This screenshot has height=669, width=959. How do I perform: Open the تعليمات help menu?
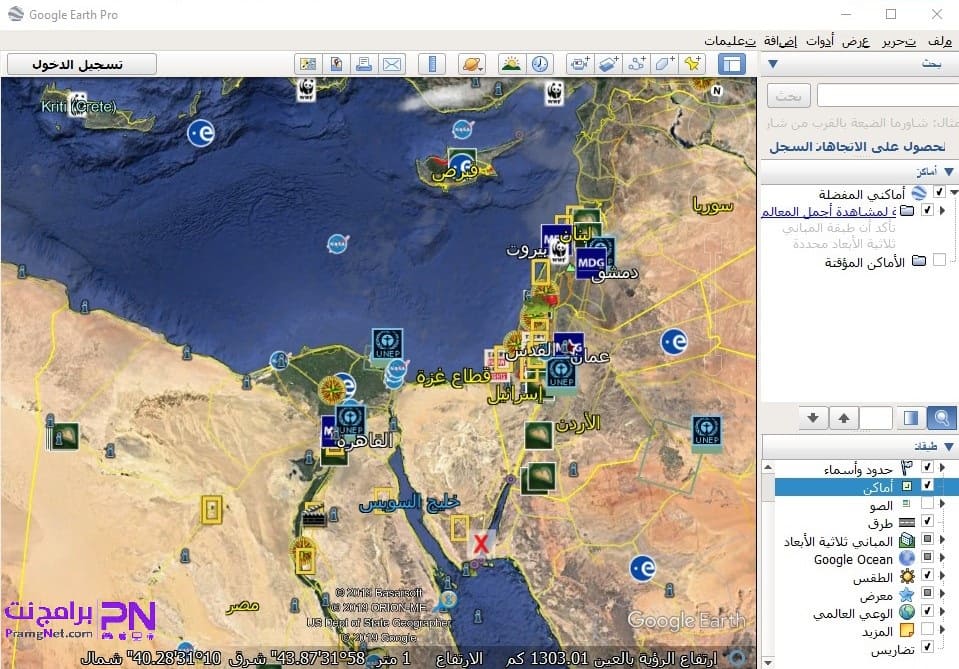tap(730, 41)
